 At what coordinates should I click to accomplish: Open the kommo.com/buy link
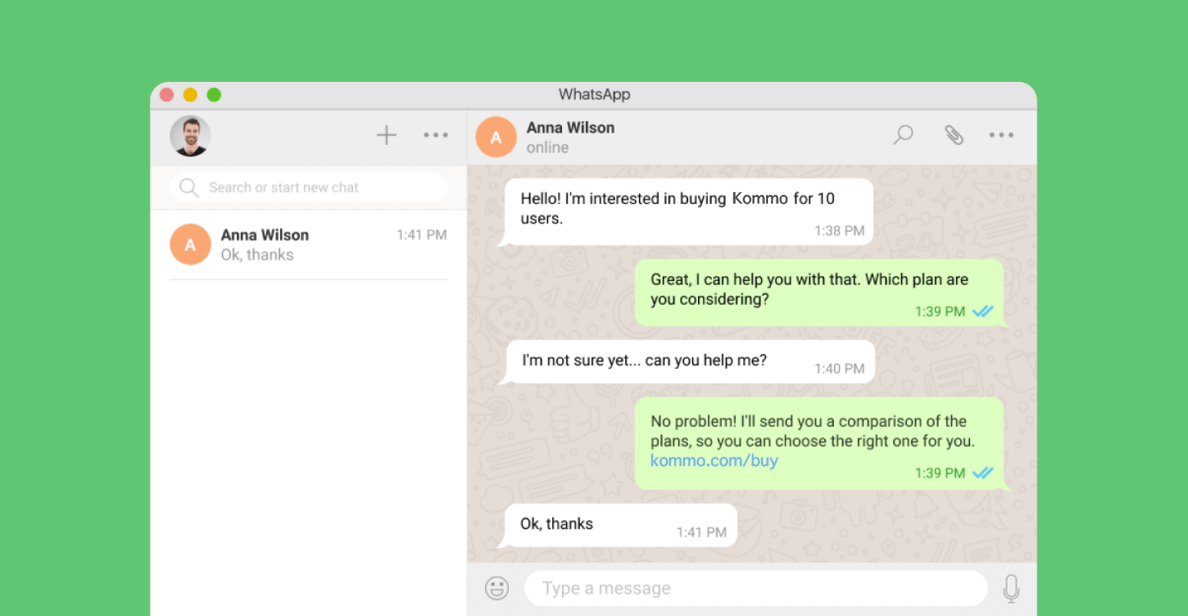pyautogui.click(x=714, y=461)
